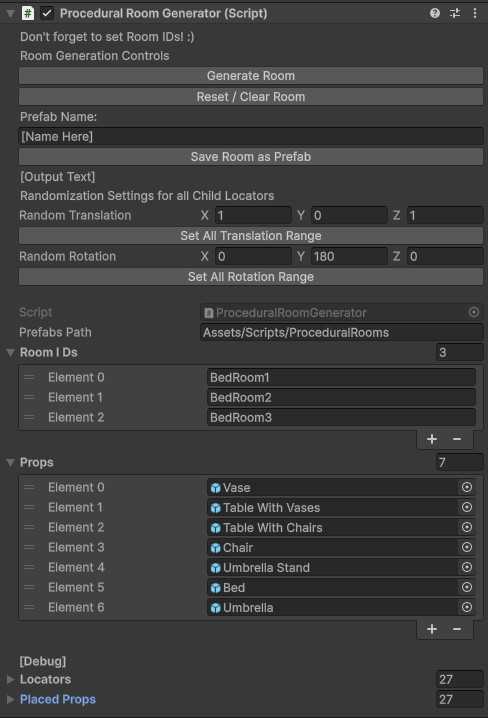488x718 pixels.
Task: Open object picker for Umbrella Stand
Action: (467, 567)
